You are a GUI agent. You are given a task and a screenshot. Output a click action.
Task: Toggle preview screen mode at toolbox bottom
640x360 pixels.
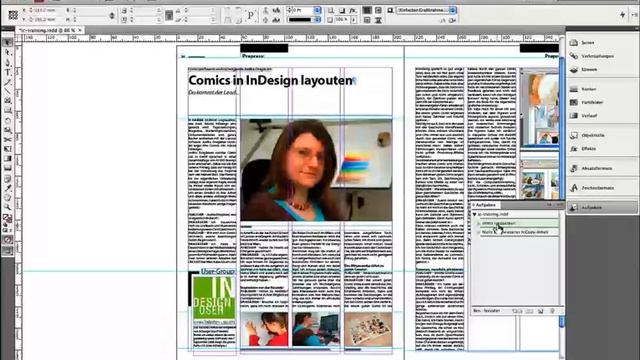(x=7, y=251)
